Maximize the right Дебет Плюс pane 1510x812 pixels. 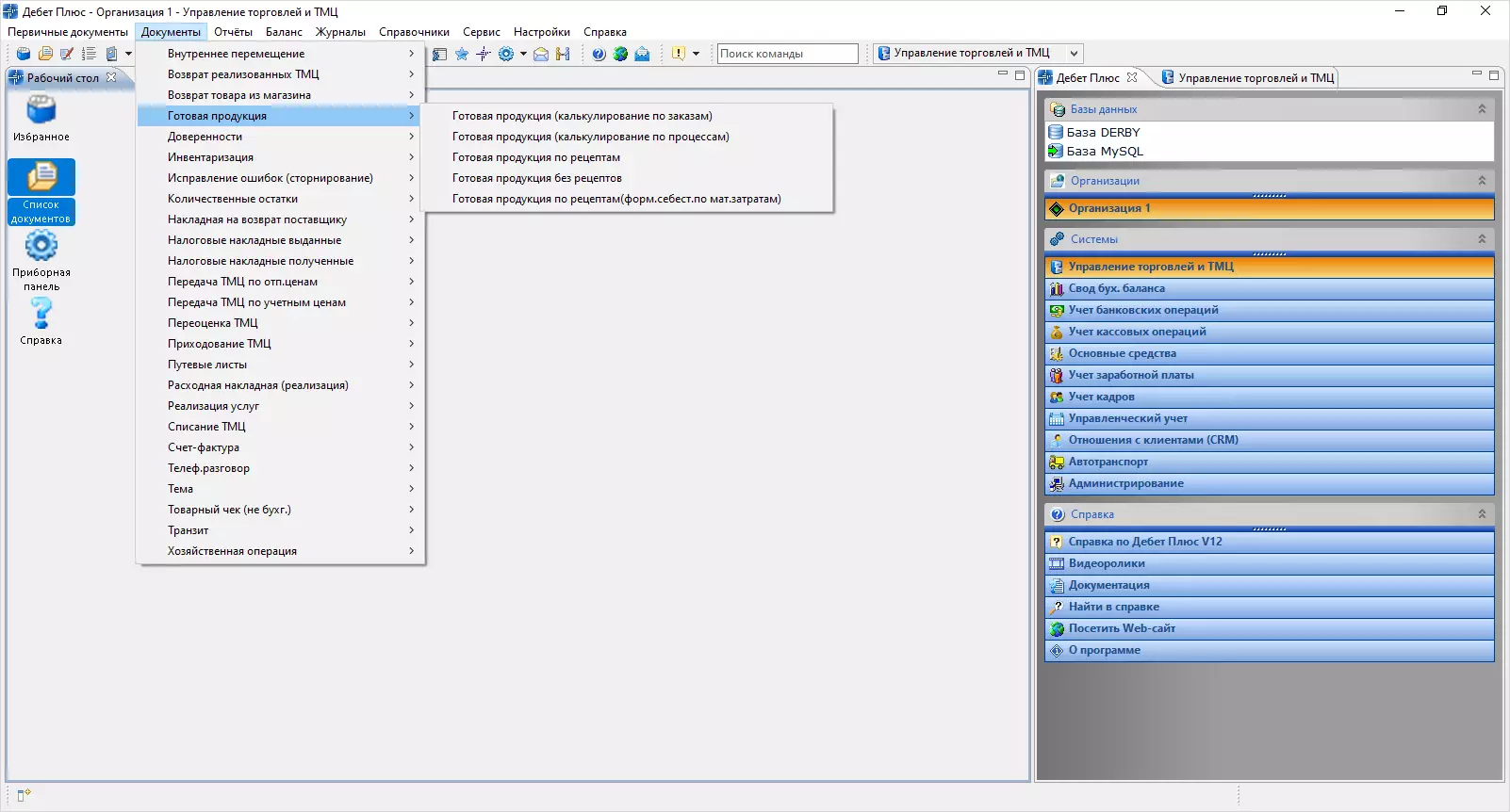(x=1494, y=74)
